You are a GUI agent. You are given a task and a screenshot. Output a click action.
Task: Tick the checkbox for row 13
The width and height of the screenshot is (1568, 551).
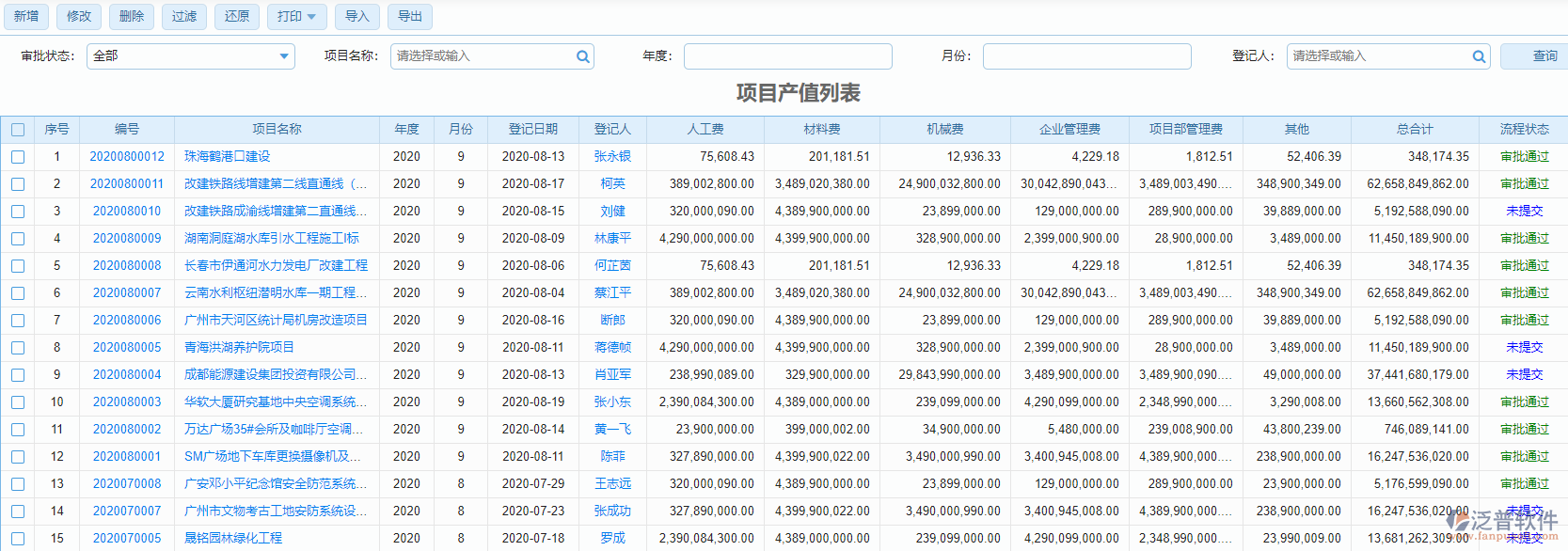pos(18,484)
